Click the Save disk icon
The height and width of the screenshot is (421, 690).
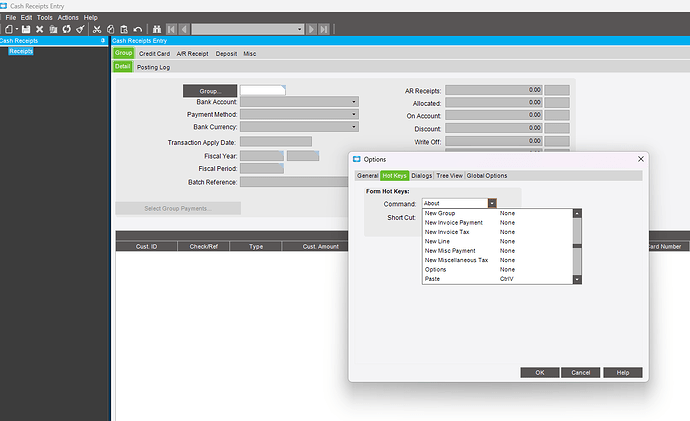point(26,29)
